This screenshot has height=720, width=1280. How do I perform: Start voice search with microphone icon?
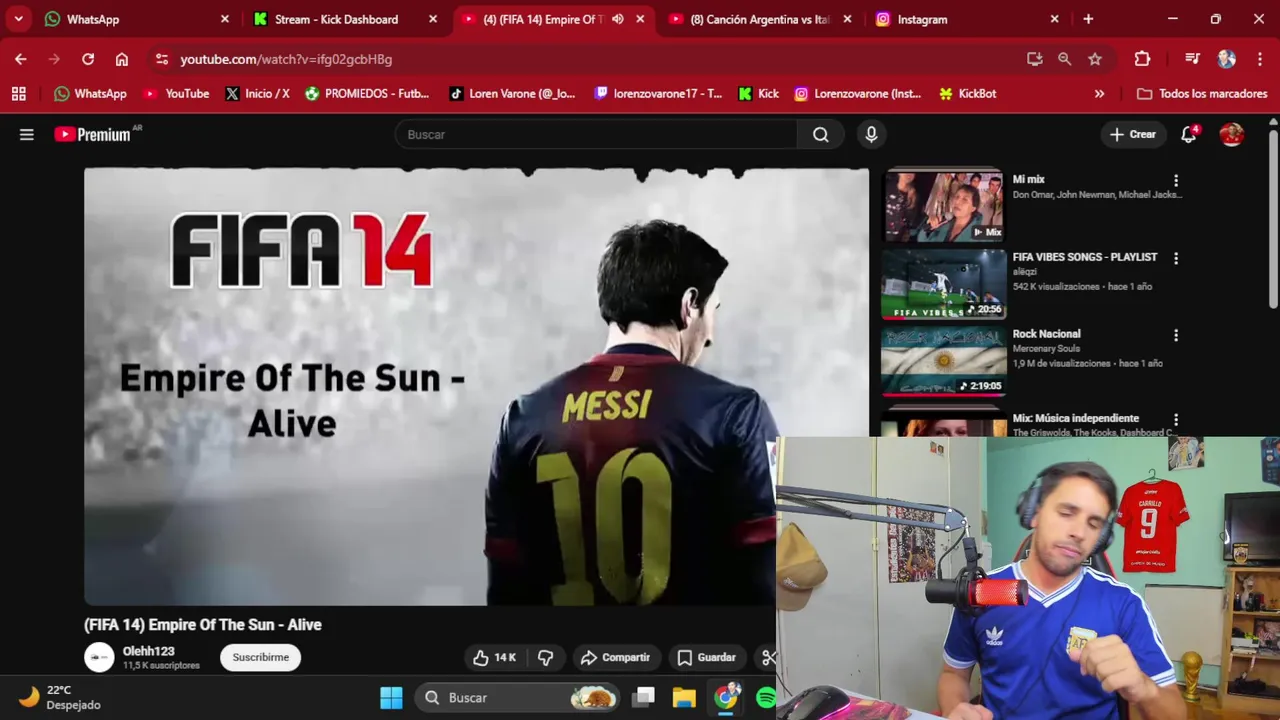(871, 134)
